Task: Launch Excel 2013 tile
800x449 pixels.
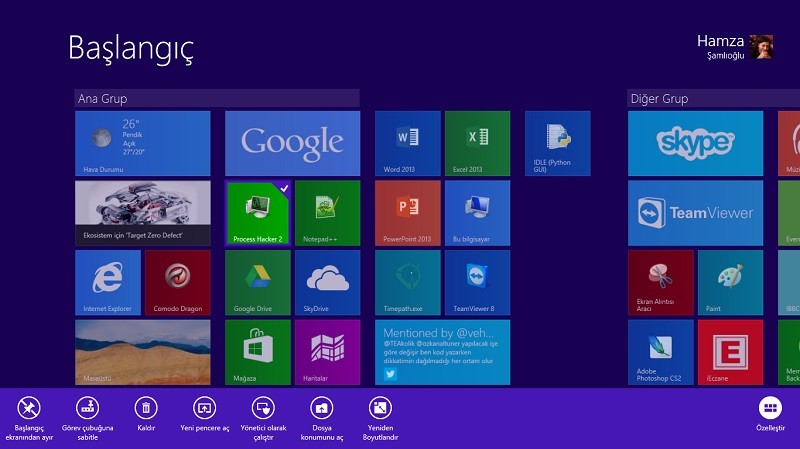Action: pos(477,143)
